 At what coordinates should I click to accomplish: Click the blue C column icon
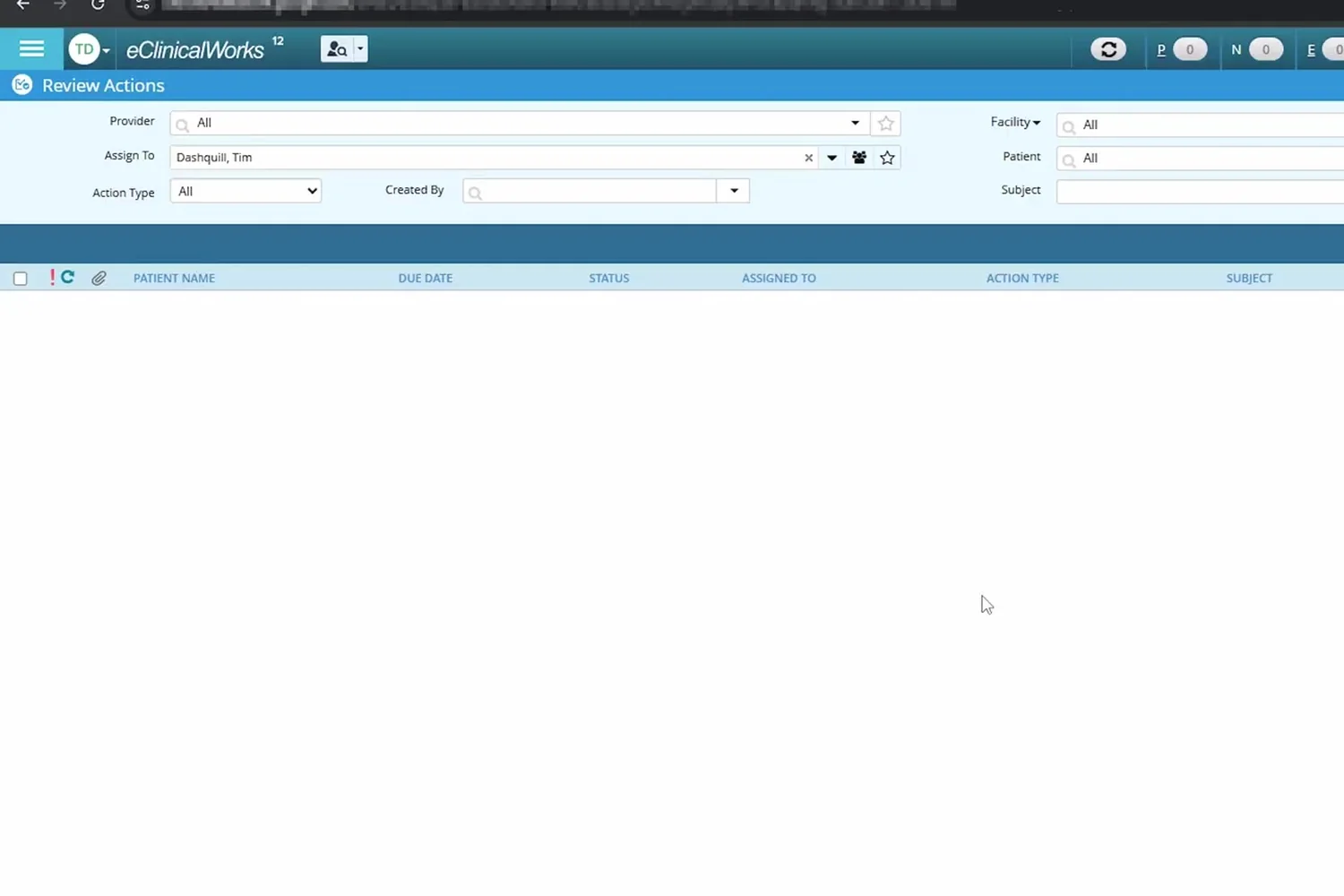67,278
